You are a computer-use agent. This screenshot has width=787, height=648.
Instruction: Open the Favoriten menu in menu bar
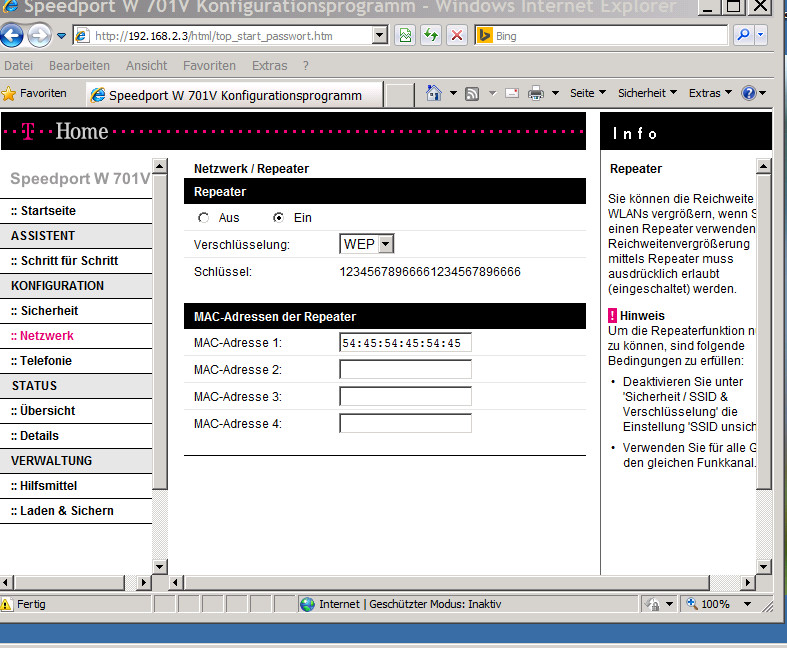[x=209, y=66]
